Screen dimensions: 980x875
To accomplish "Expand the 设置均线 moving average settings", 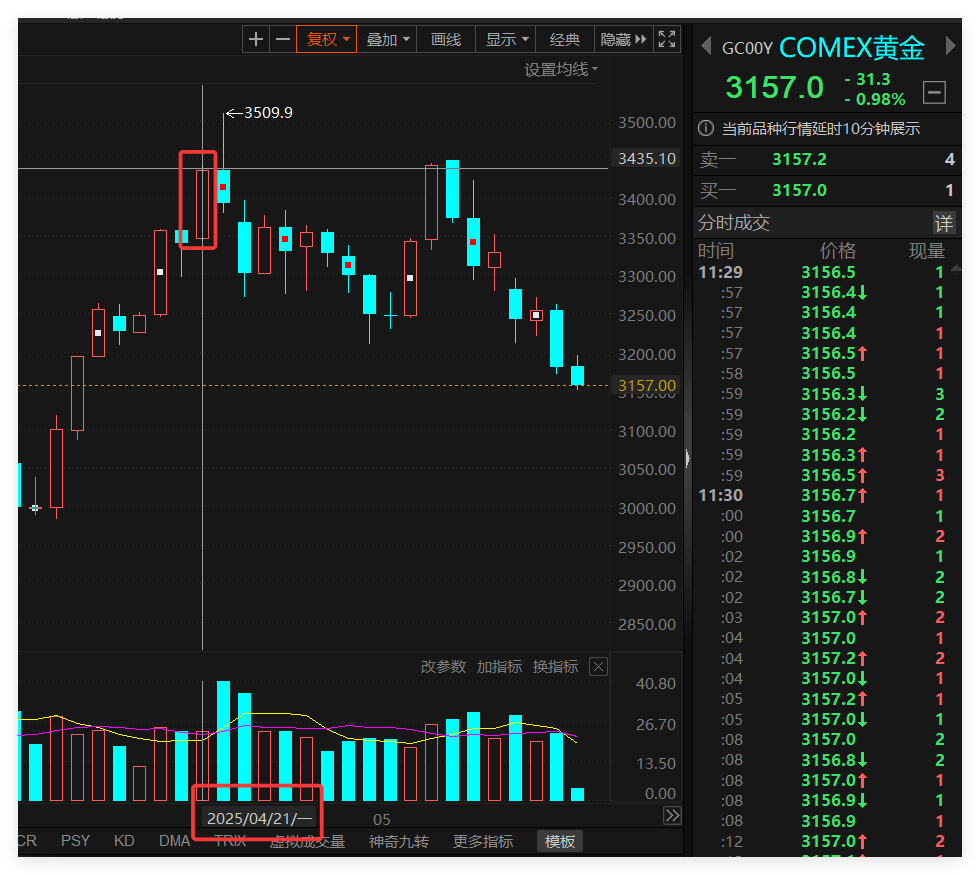I will (x=561, y=69).
